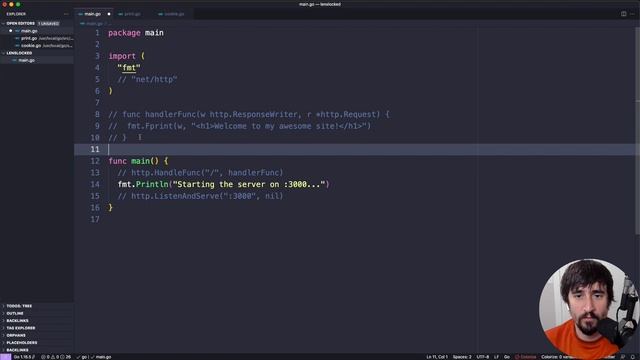Open the Explorer more actions ellipsis

(x=66, y=14)
